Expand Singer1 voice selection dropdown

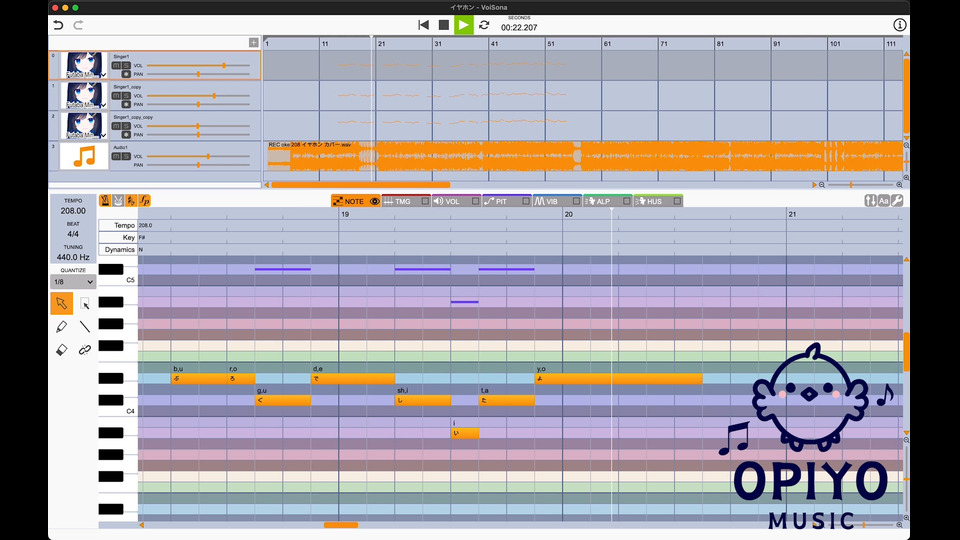pos(103,75)
